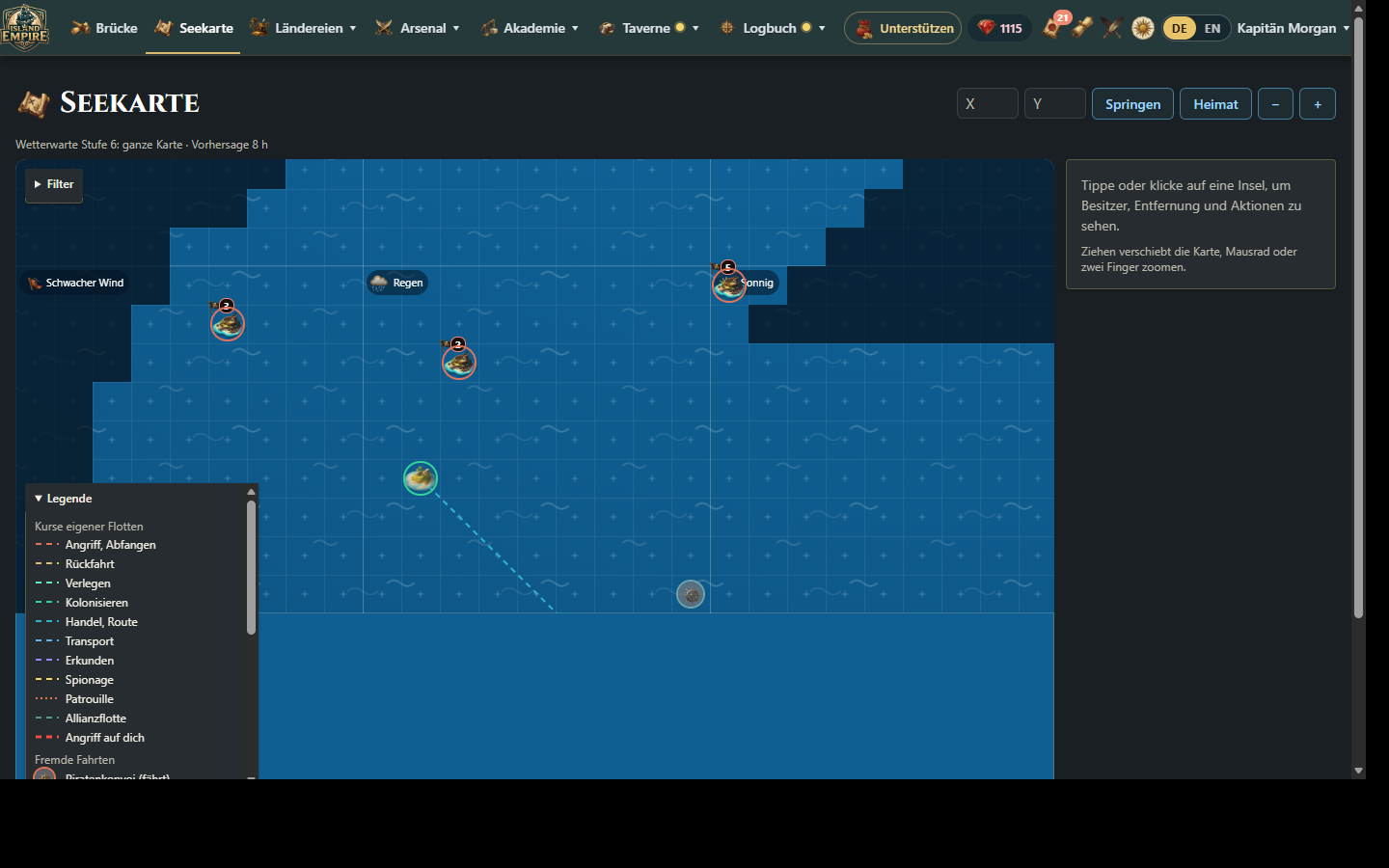Go to the Brücke page
This screenshot has height=868, width=1389.
tap(104, 28)
